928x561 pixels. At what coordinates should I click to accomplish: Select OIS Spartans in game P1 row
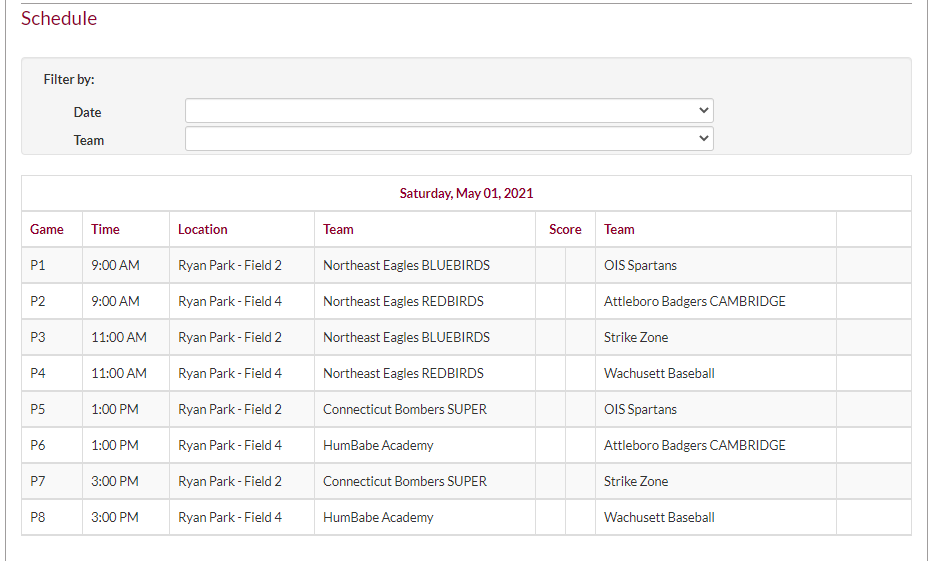(640, 265)
